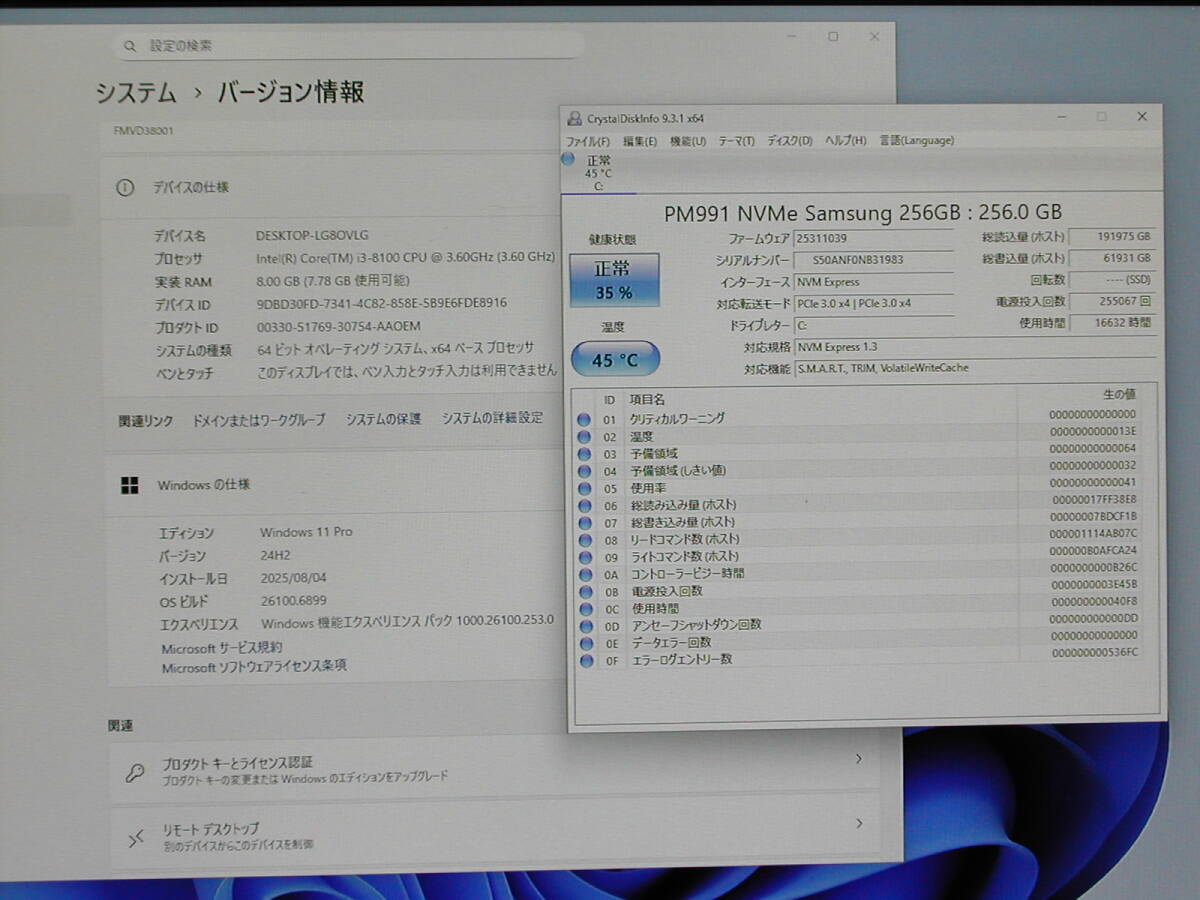Image resolution: width=1200 pixels, height=900 pixels.
Task: Click the 正常 35% health status button
Action: [614, 280]
